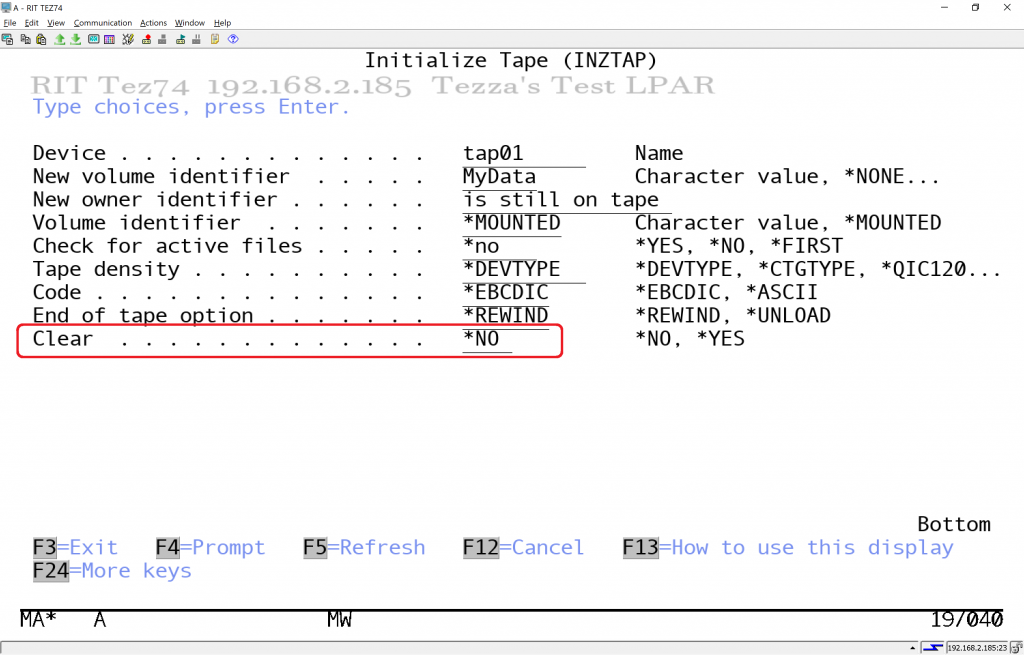The width and height of the screenshot is (1024, 655).
Task: Open the Communication menu
Action: [102, 23]
